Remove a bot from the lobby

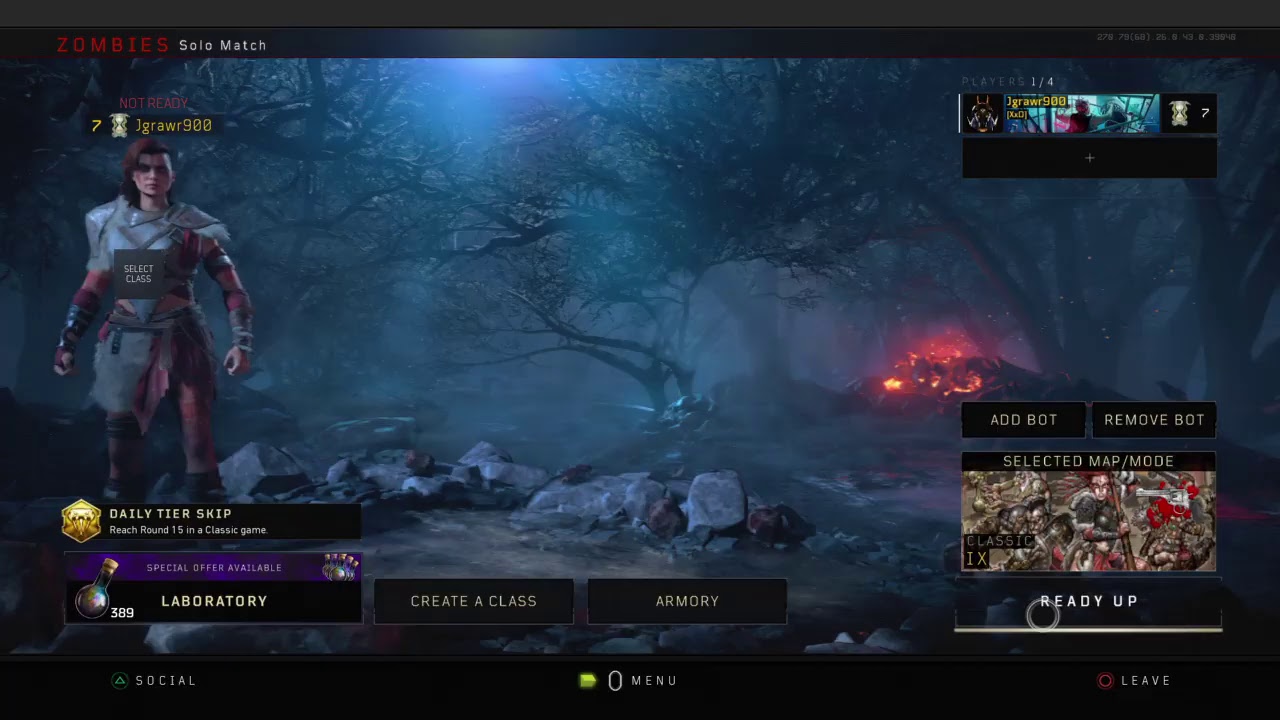1154,420
